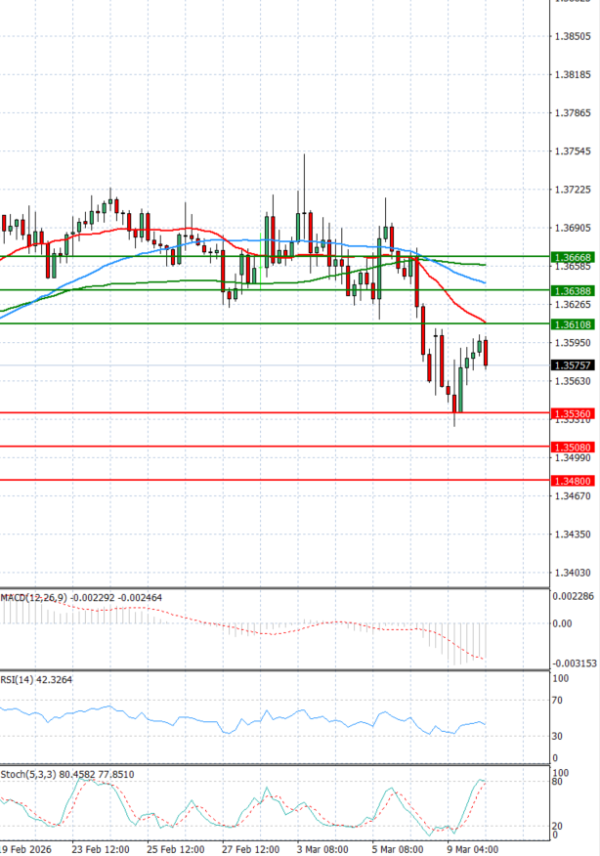Click the red 1.35360 support price label

pos(573,412)
